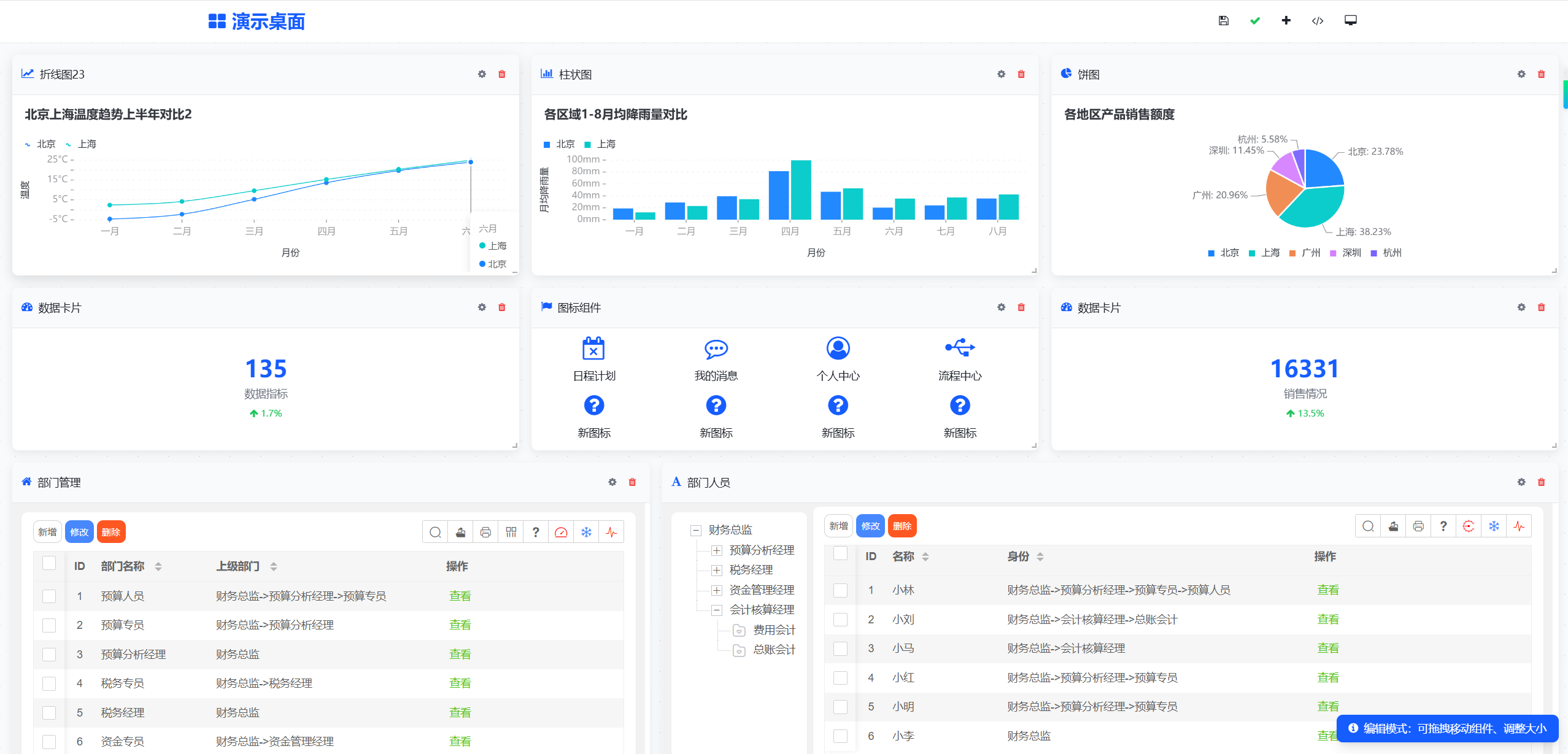Image resolution: width=1568 pixels, height=754 pixels.
Task: Click the plus icon to add component
Action: click(x=1286, y=21)
